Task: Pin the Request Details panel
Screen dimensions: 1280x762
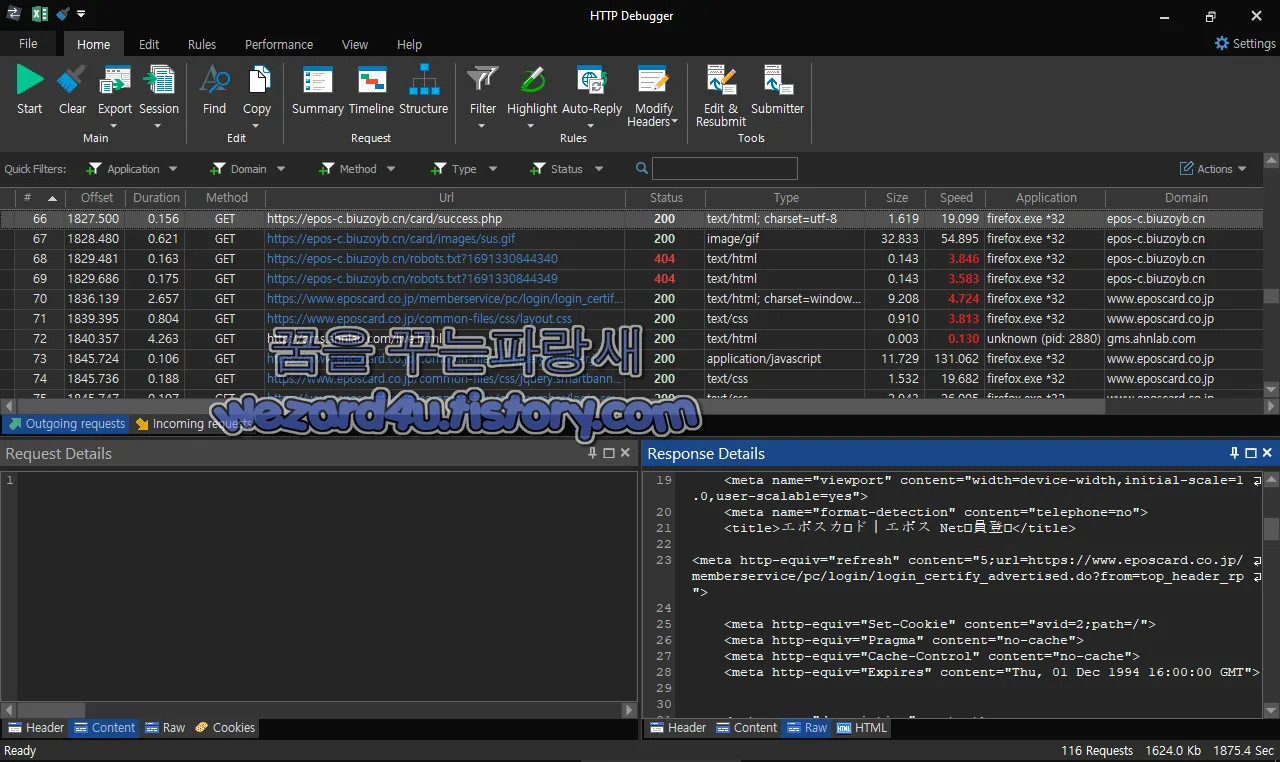Action: click(x=593, y=453)
